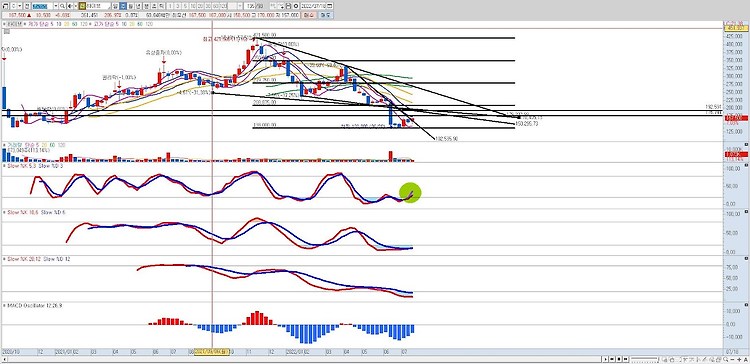This screenshot has width=750, height=364.
Task: Click the MACD Oscillator 12,26,9 label
Action: 33,305
